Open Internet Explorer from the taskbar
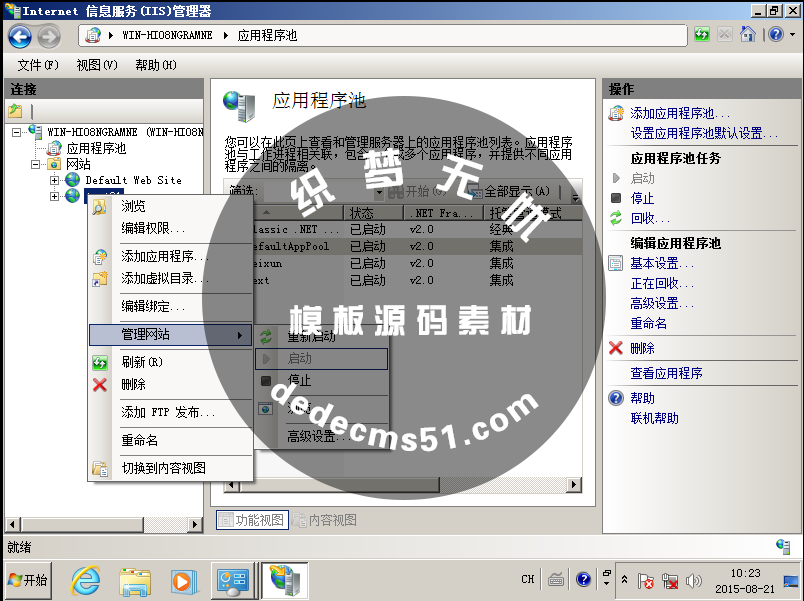 click(86, 579)
